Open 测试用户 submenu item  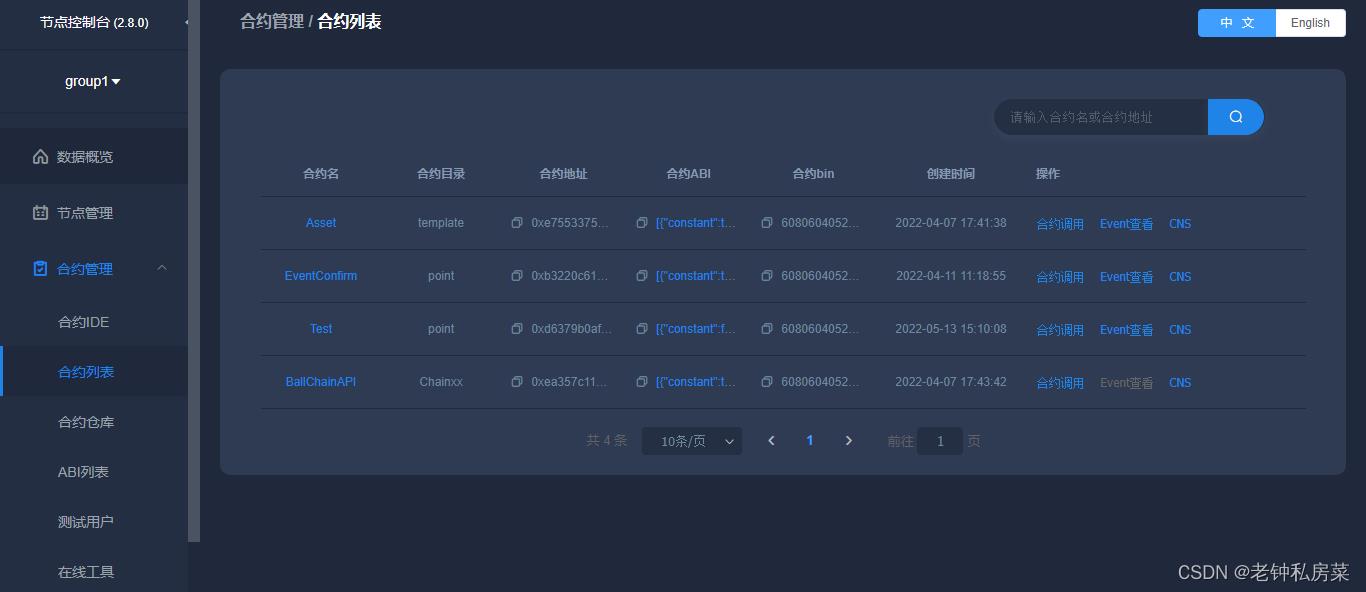[x=94, y=522]
